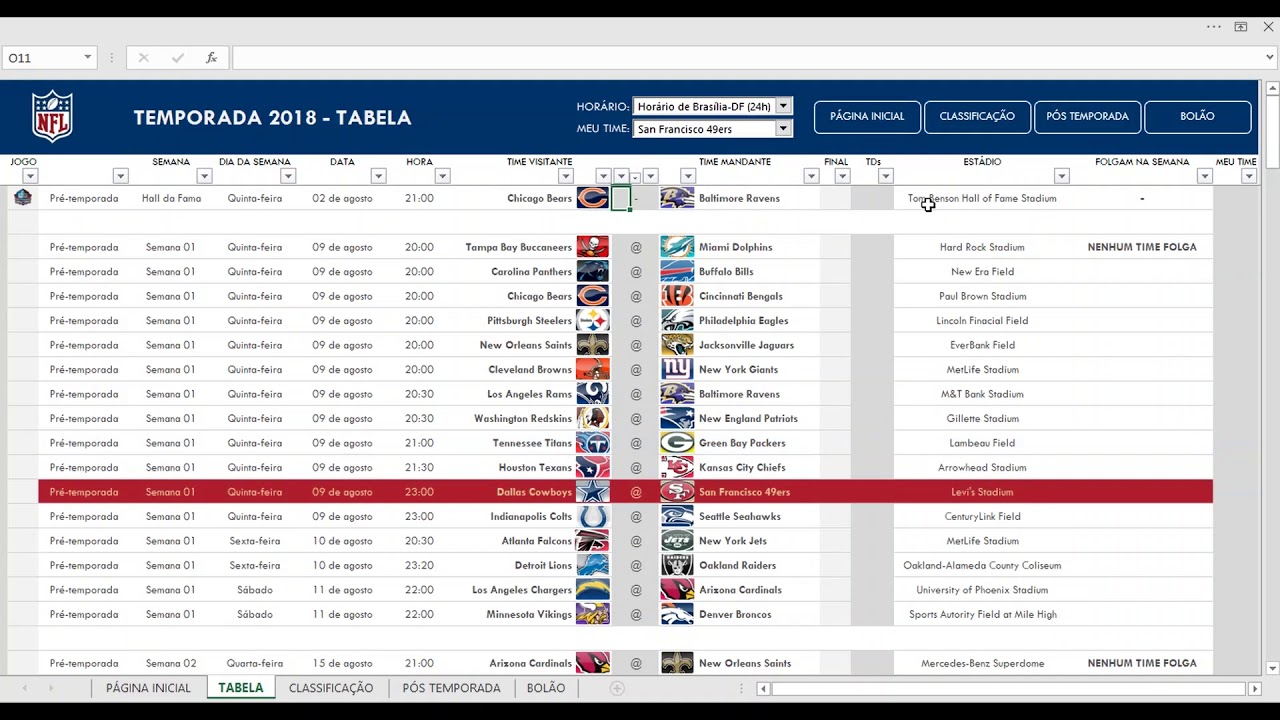Click the New Orleans Saints logo in Semana 01
Viewport: 1280px width, 720px height.
593,345
